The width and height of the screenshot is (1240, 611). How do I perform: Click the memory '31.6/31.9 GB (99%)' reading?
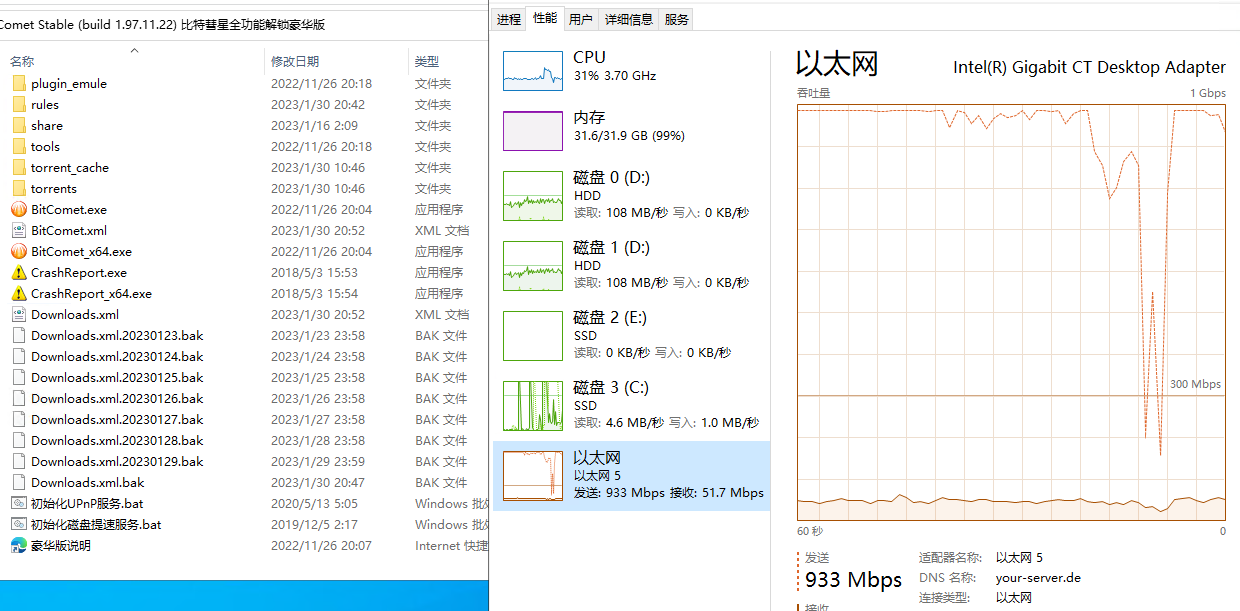pos(629,136)
